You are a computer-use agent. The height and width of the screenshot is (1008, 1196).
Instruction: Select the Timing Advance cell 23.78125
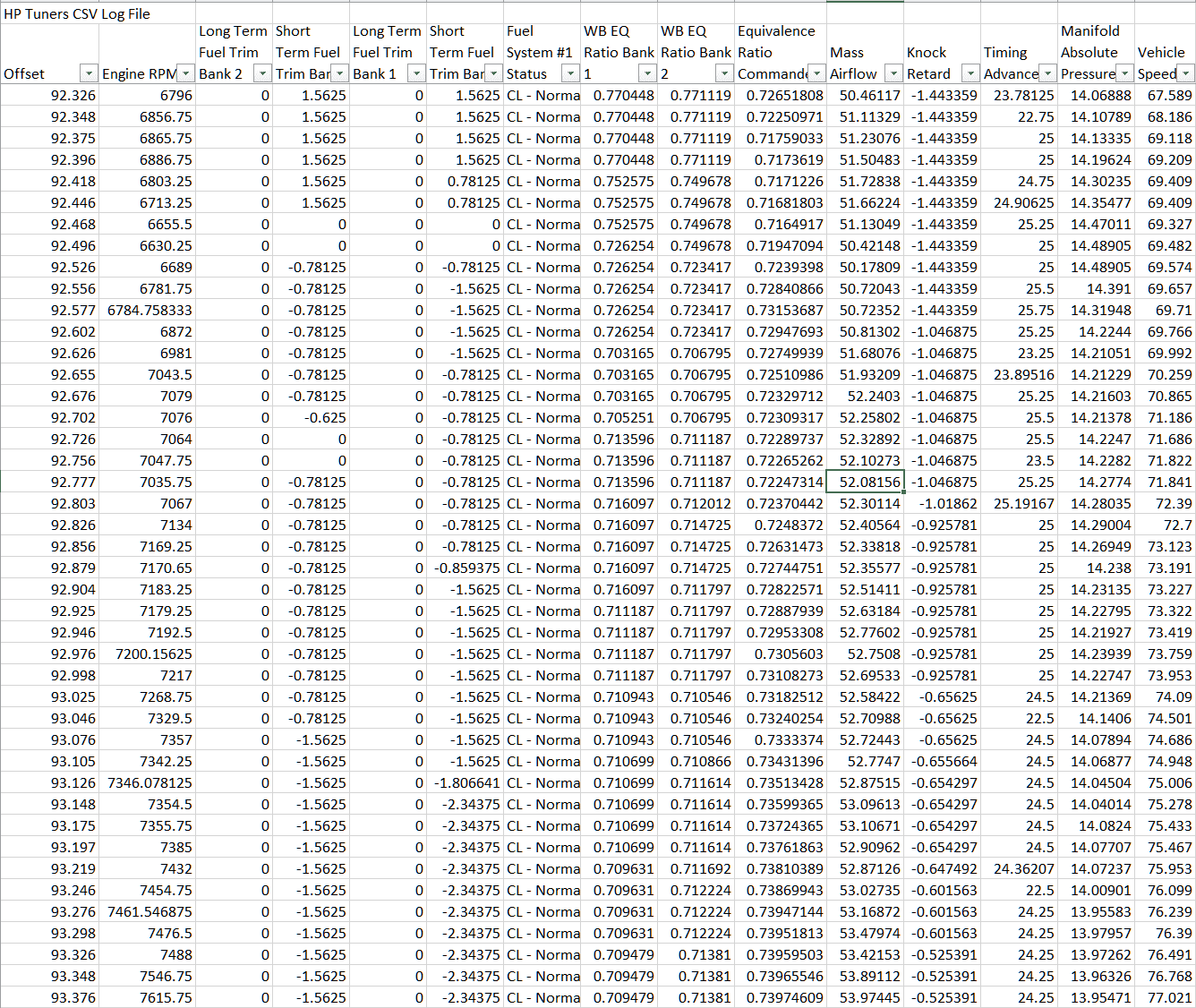tap(1020, 95)
